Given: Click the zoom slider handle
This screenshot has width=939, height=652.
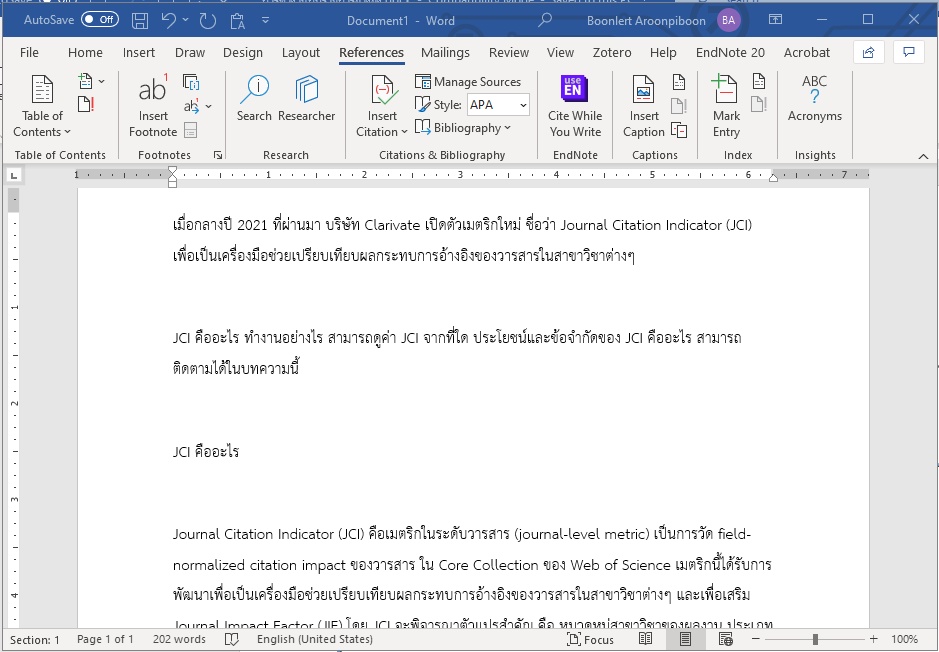Looking at the screenshot, I should pos(815,639).
